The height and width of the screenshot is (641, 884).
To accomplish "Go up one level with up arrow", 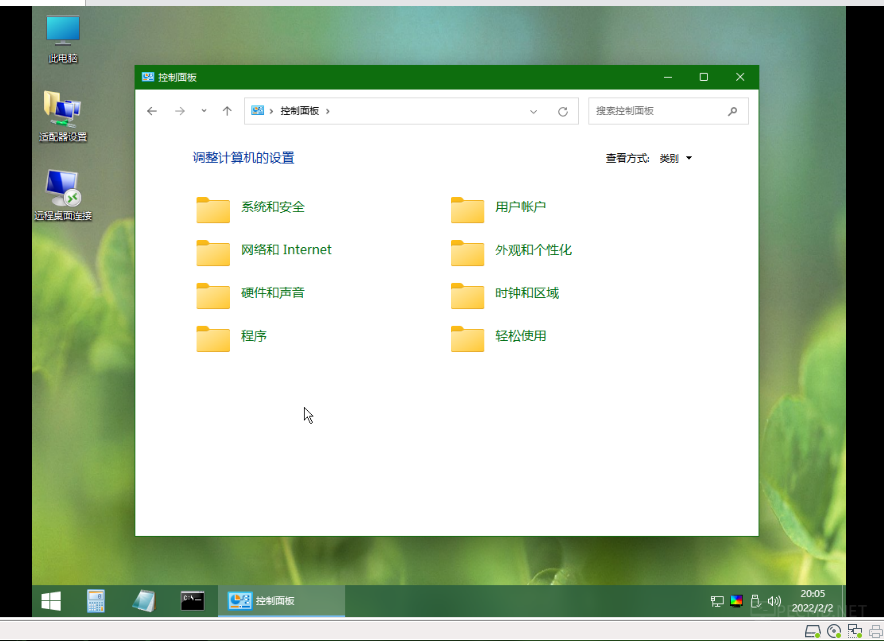I will pyautogui.click(x=227, y=111).
